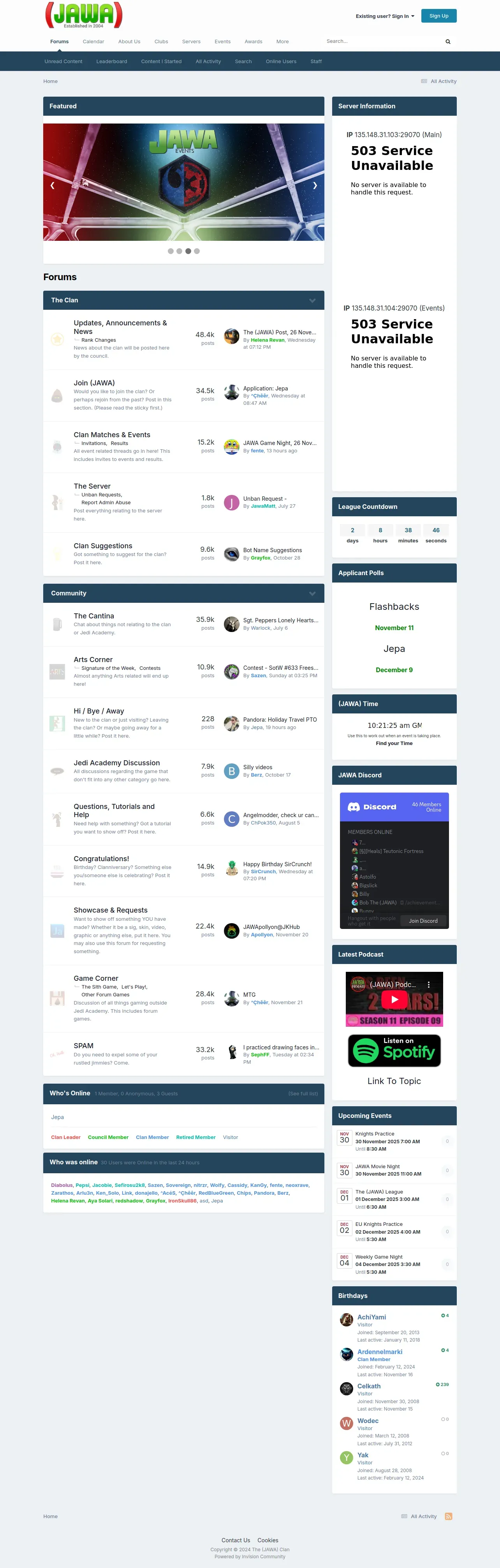
Task: Open Staff in the sub navigation
Action: pos(316,62)
